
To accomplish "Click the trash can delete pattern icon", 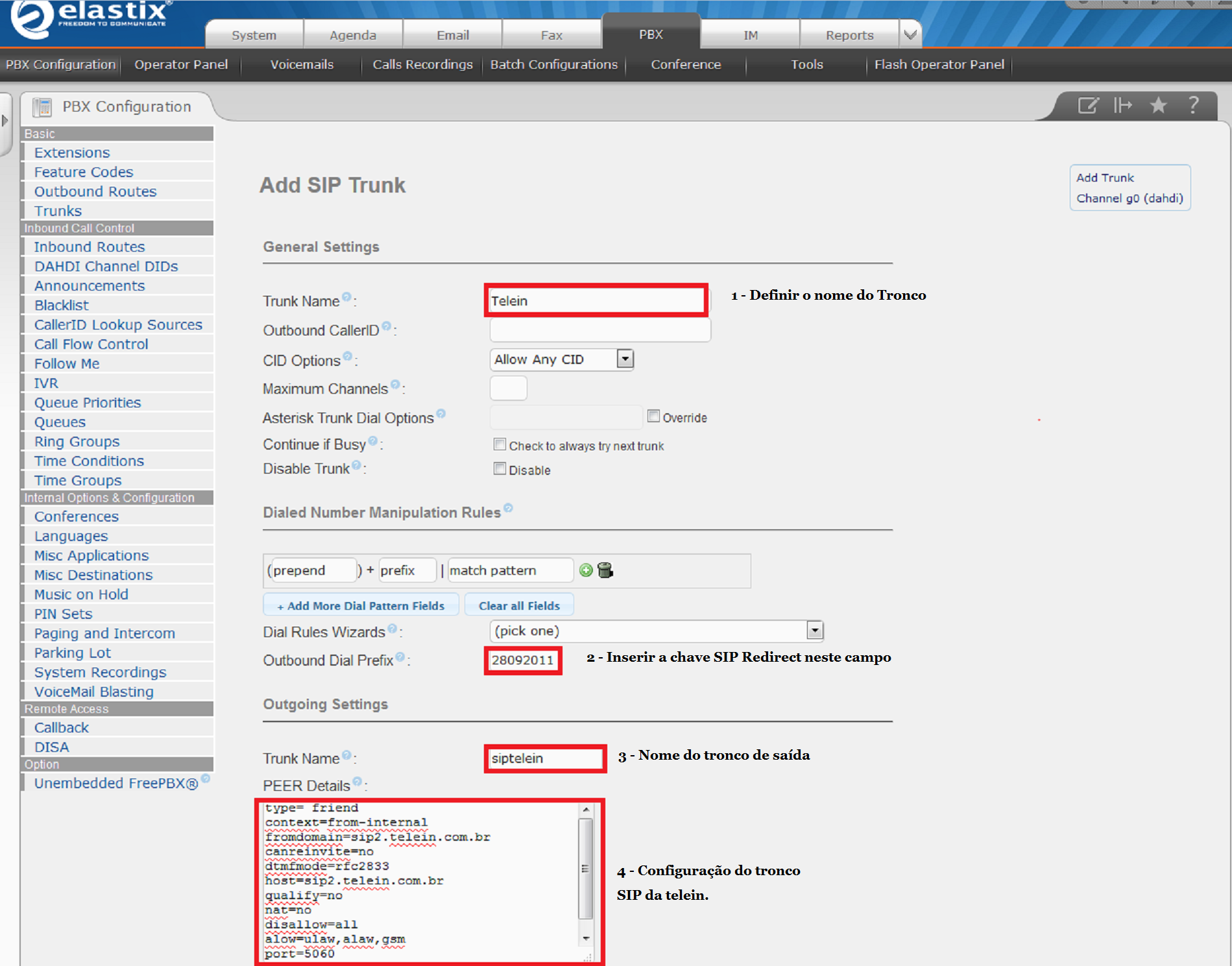I will 605,570.
